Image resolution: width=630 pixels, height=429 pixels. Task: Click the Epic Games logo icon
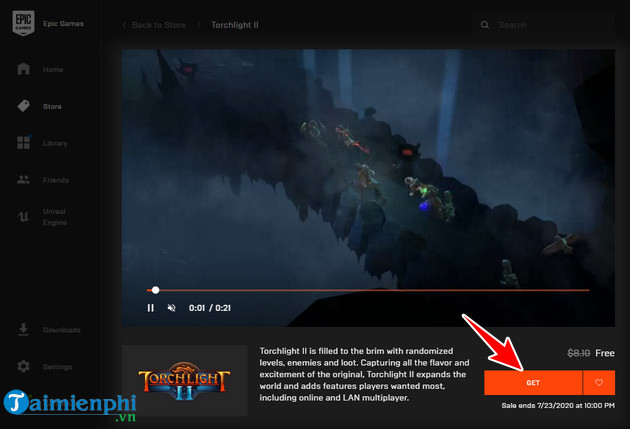pos(23,23)
